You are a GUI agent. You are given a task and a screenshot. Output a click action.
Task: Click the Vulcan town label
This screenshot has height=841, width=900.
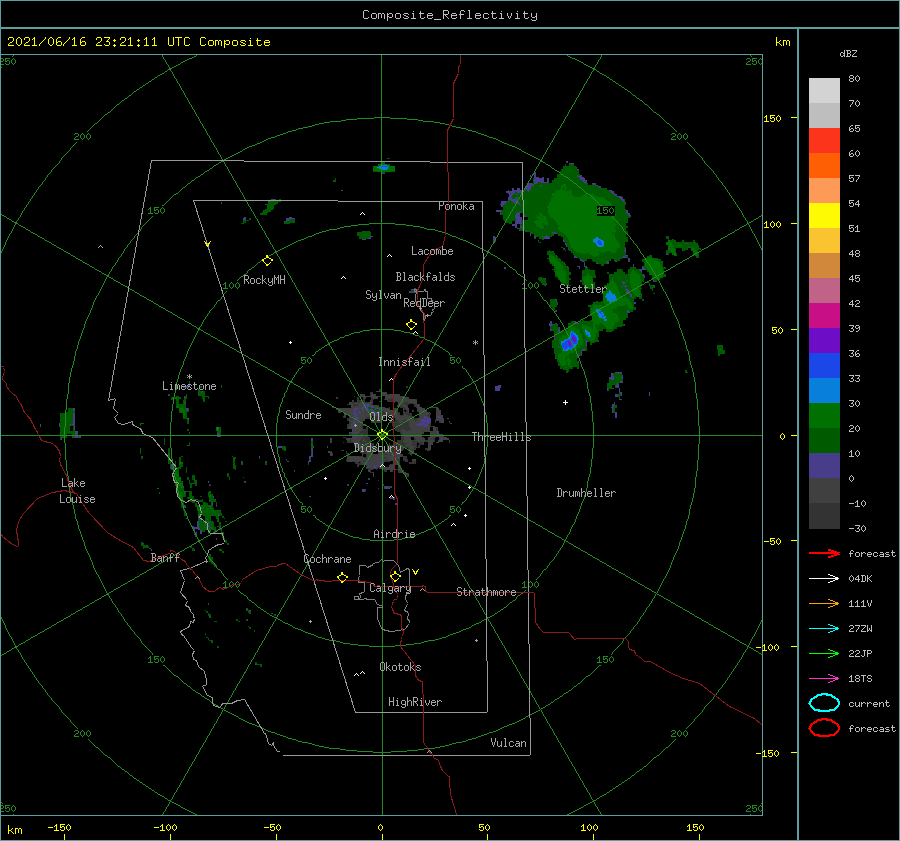[x=508, y=743]
